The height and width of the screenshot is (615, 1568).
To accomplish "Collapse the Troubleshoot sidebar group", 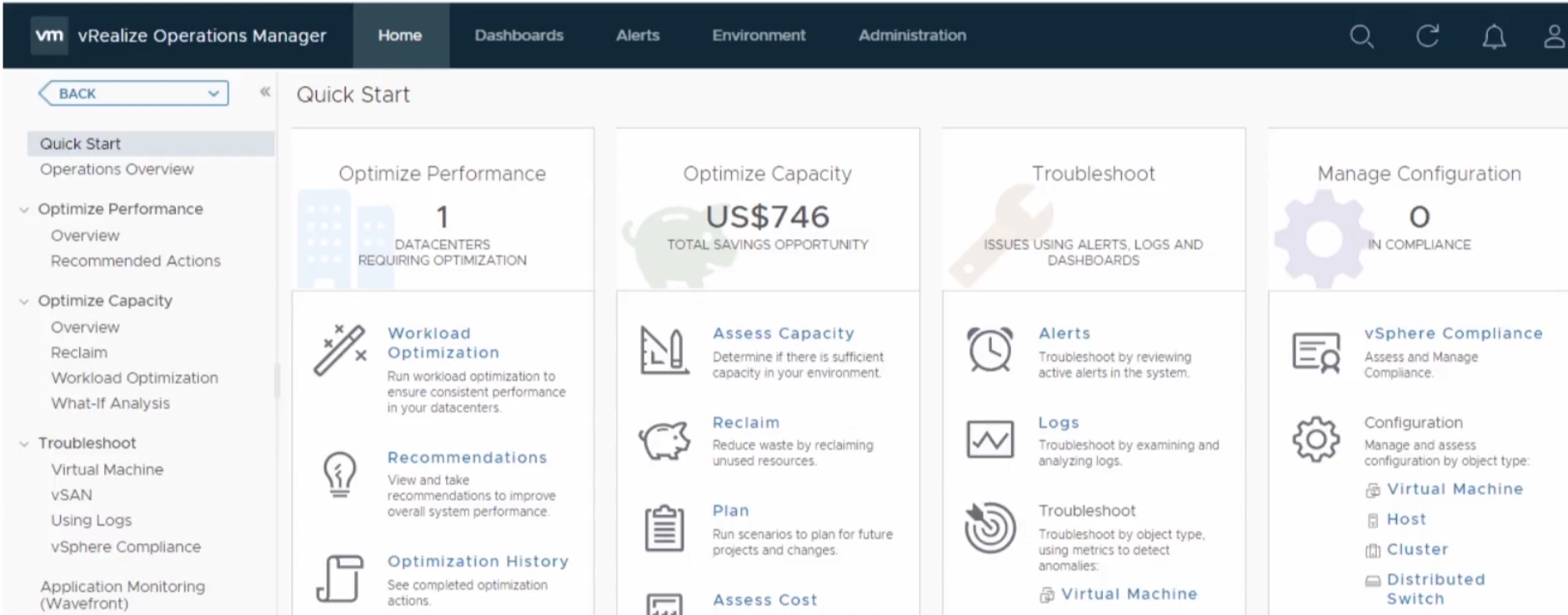I will [x=24, y=443].
